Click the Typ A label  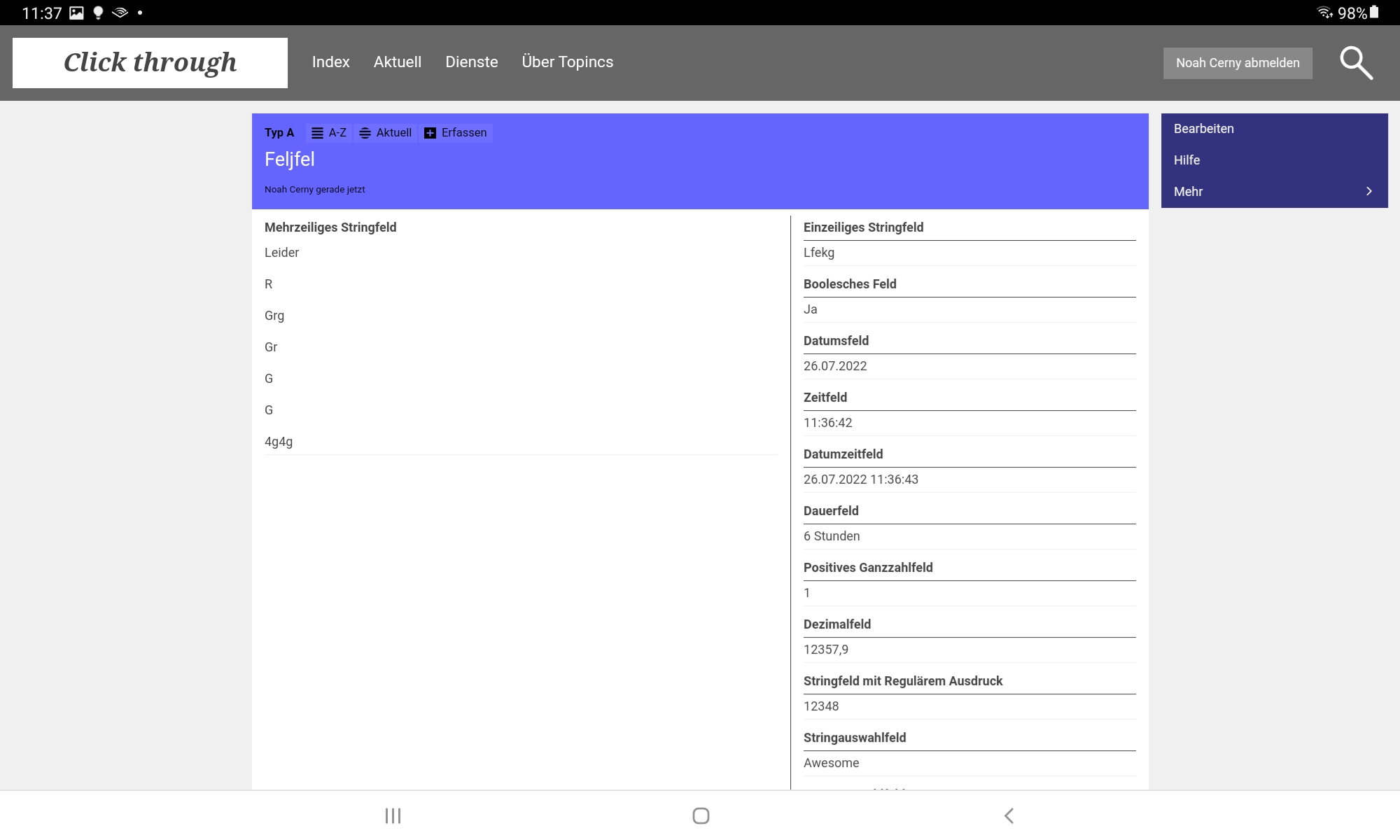(x=279, y=133)
